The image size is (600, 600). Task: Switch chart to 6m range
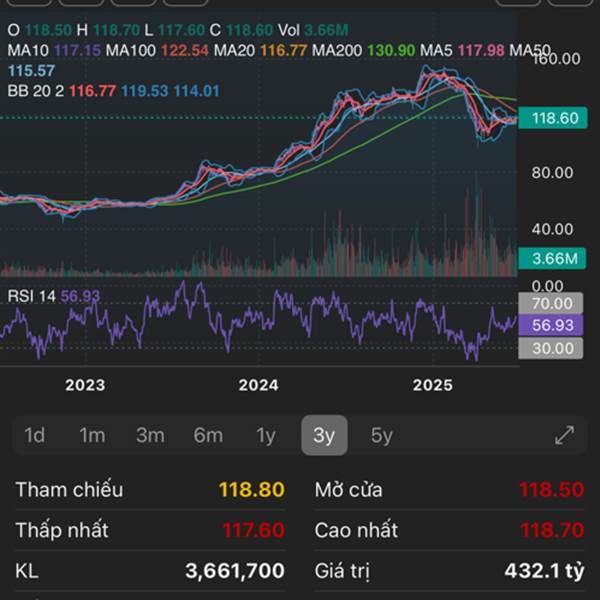208,435
